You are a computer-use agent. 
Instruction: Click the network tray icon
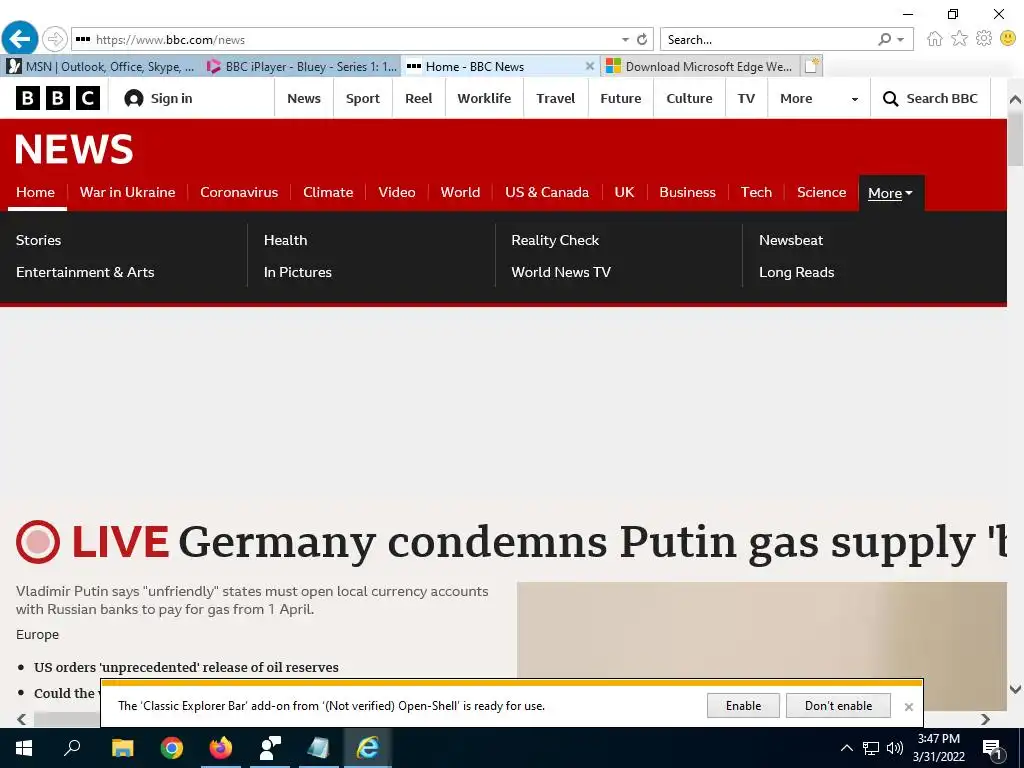pos(871,748)
